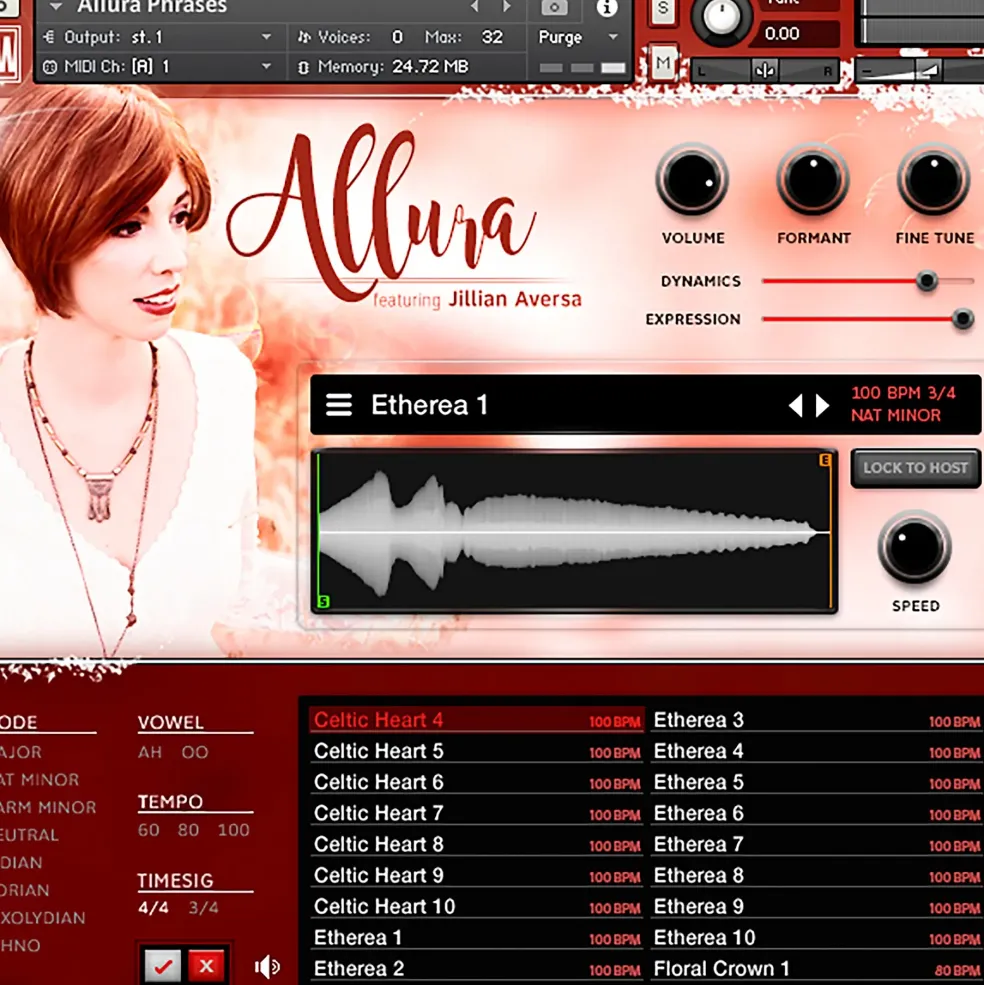
Task: Open the snapshot camera view
Action: click(554, 8)
